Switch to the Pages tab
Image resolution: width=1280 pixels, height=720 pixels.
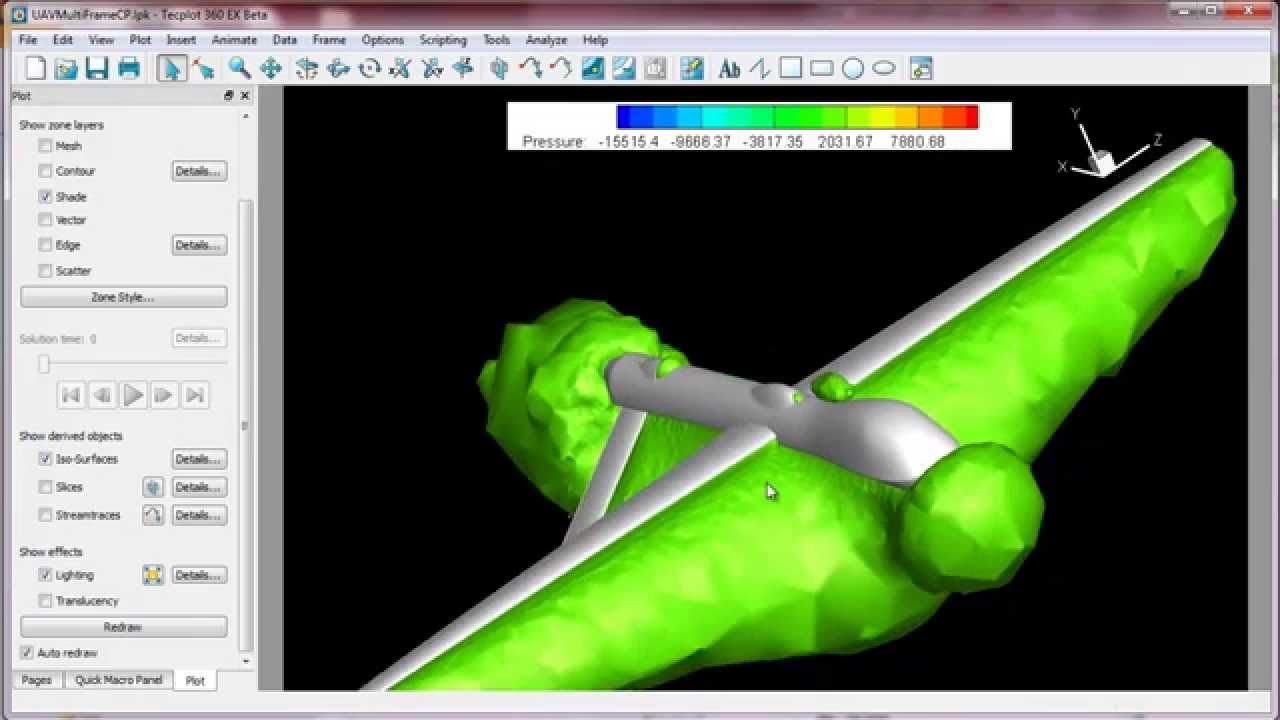pyautogui.click(x=37, y=680)
